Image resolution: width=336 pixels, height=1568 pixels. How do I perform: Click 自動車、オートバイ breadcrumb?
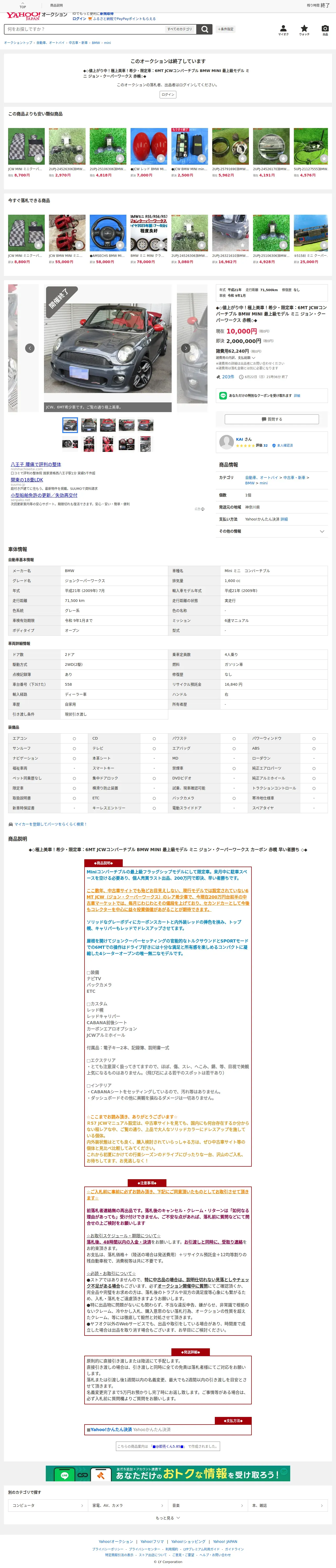coord(50,43)
